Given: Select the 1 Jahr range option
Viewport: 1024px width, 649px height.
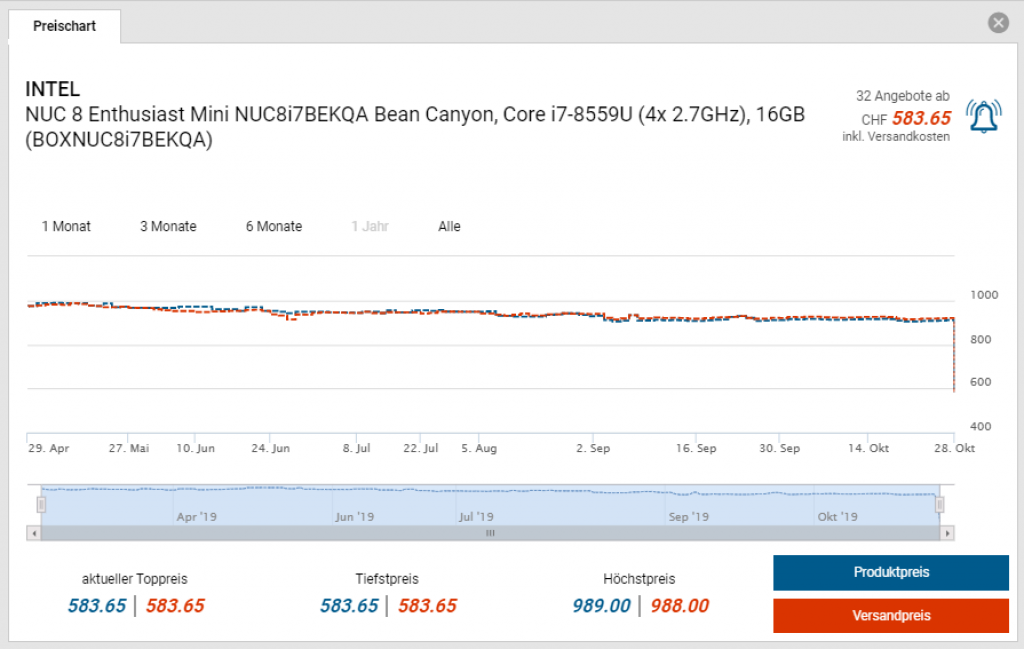Looking at the screenshot, I should point(370,226).
